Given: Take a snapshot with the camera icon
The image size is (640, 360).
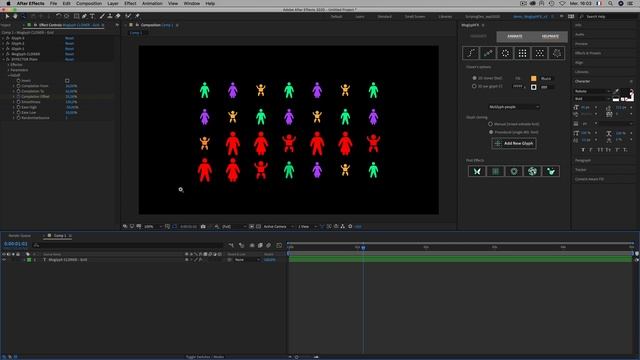Looking at the screenshot, I should [203, 227].
